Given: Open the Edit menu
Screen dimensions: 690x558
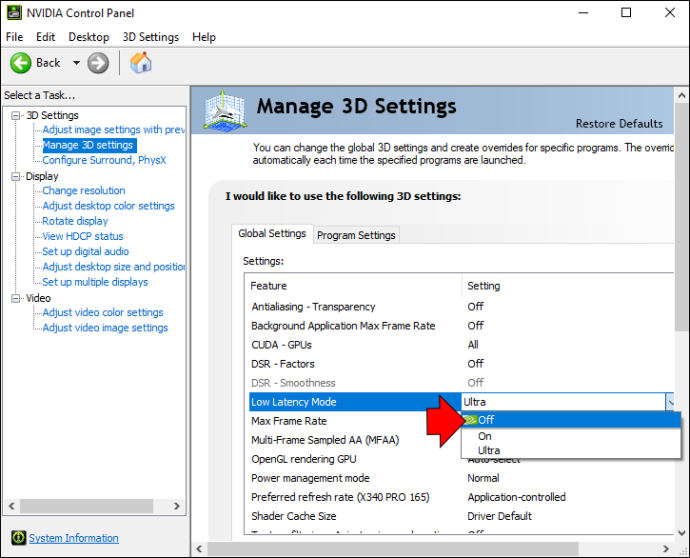Looking at the screenshot, I should coord(46,37).
